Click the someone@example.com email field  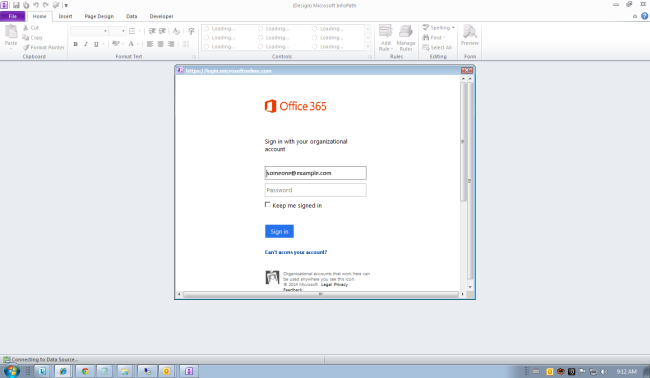pos(315,173)
